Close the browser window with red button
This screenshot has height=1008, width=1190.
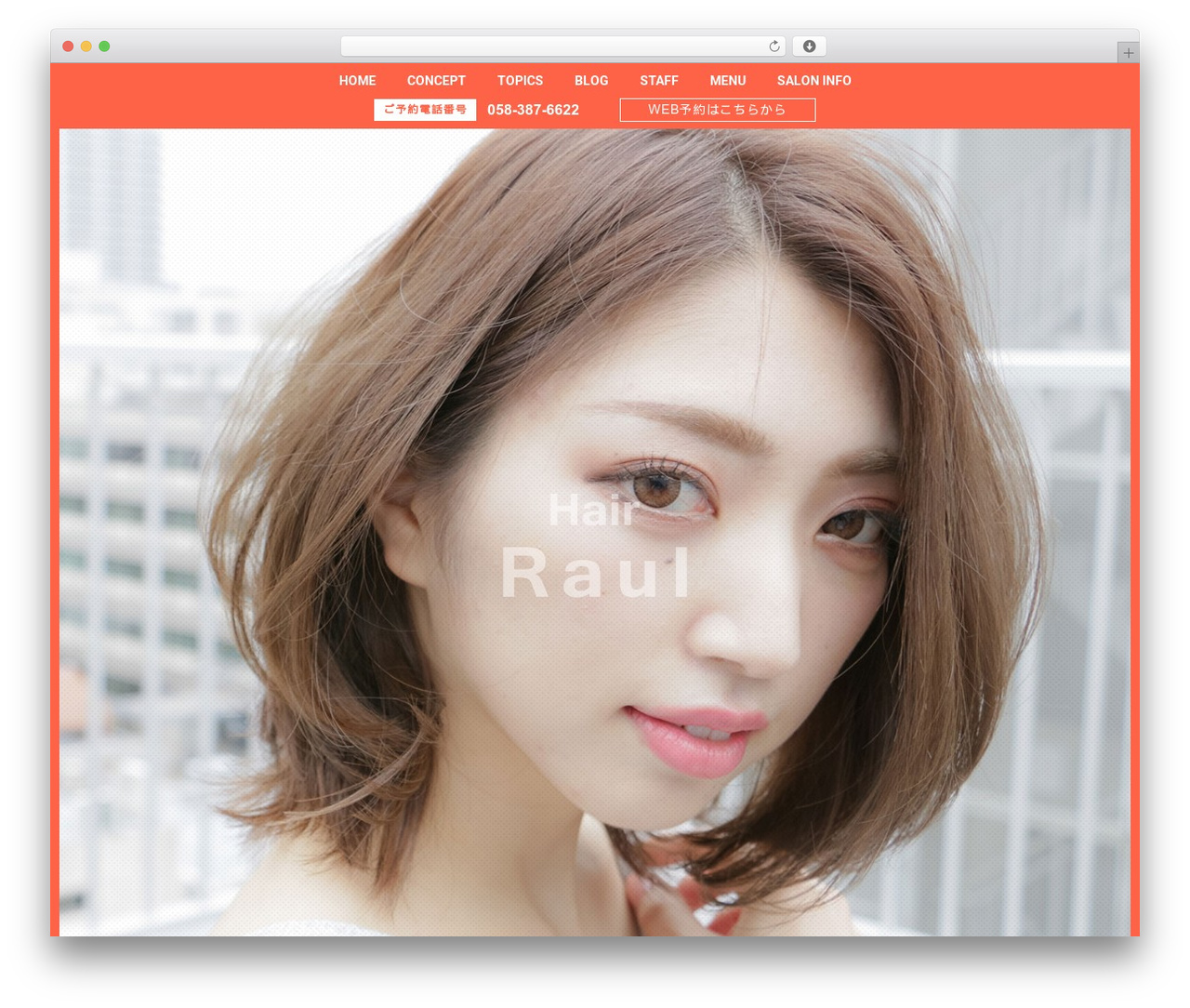pos(68,46)
